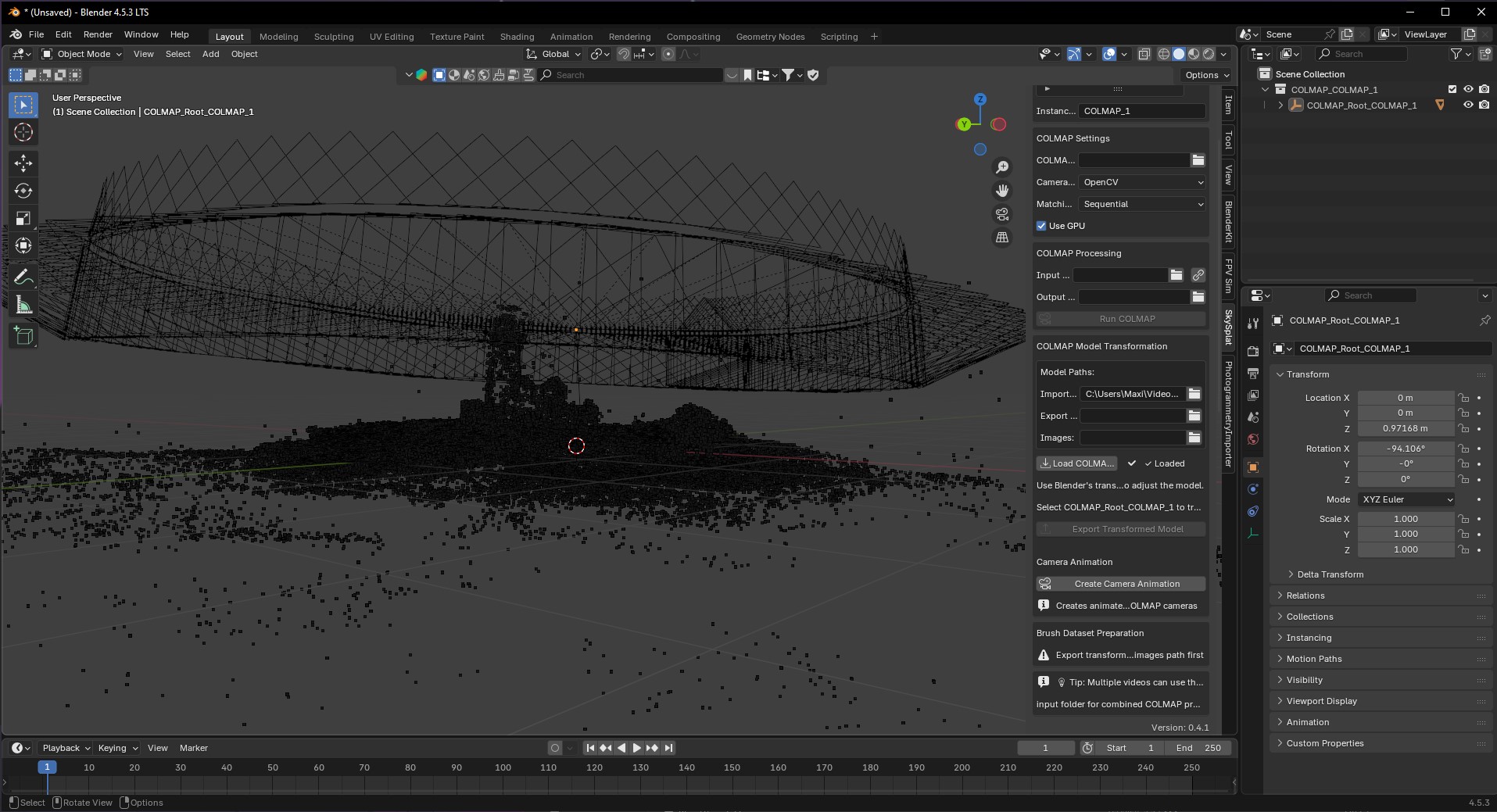Choose the Cursor tool

(x=23, y=133)
